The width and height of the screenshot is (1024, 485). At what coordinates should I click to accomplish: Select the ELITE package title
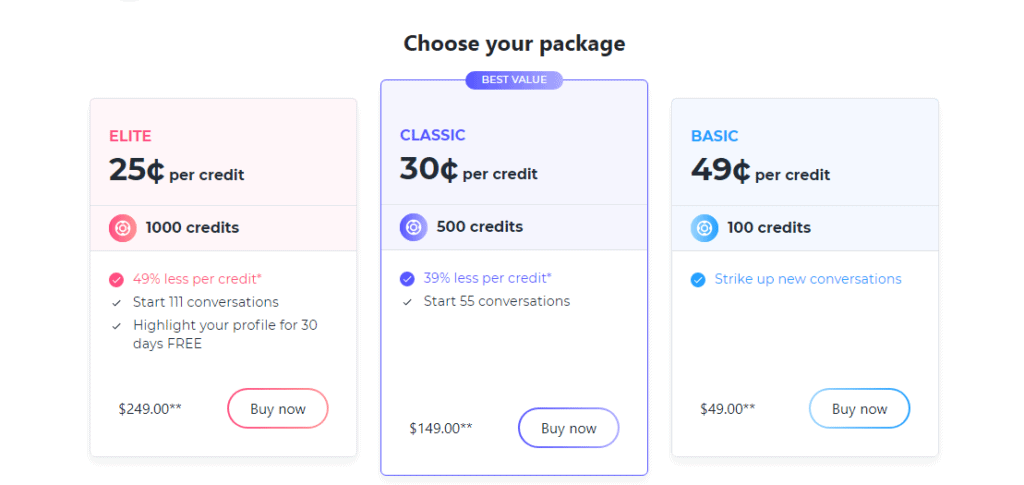pos(130,136)
